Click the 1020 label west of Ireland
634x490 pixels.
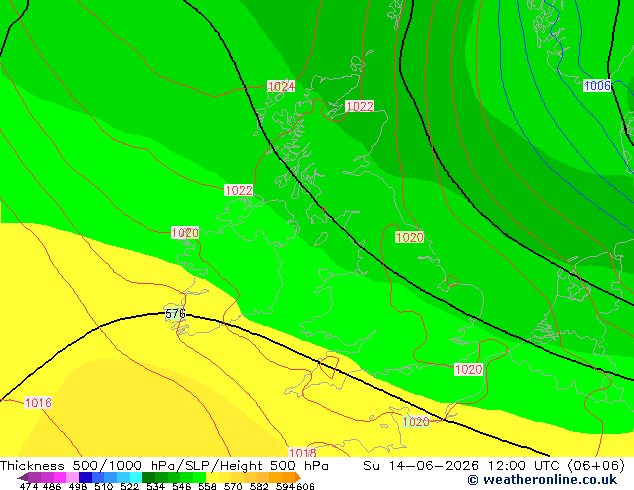(185, 232)
